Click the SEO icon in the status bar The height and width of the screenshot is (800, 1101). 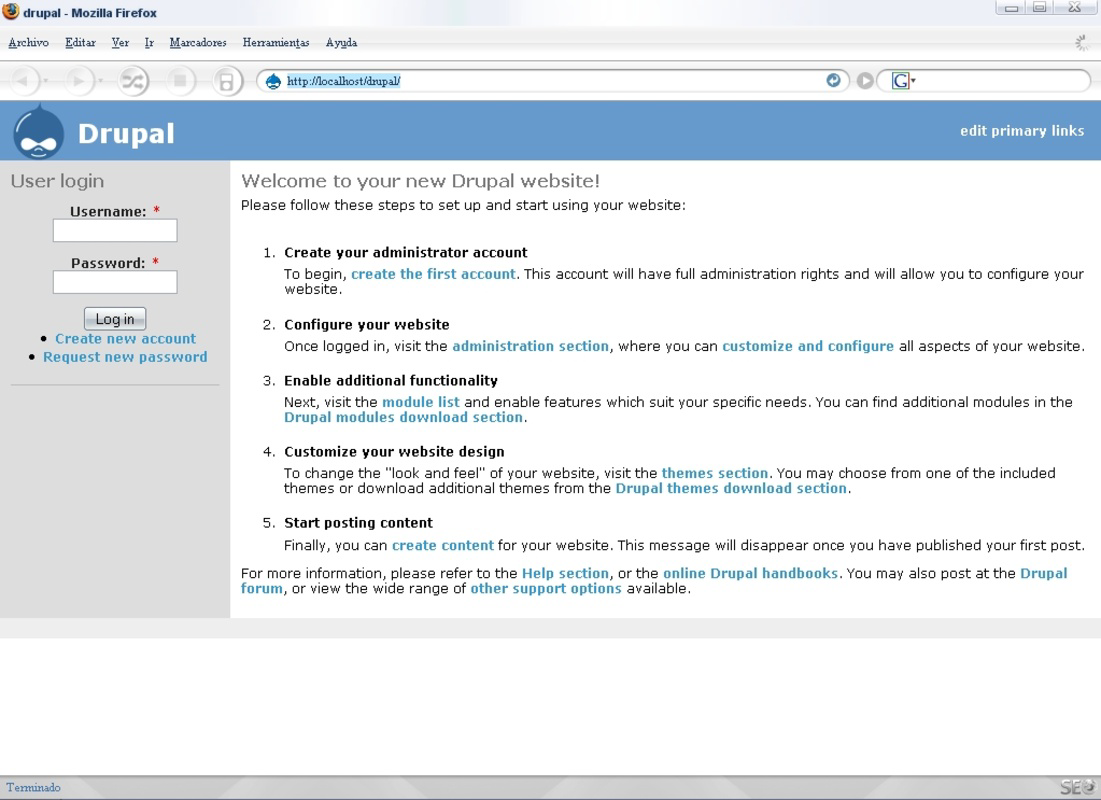coord(1077,787)
